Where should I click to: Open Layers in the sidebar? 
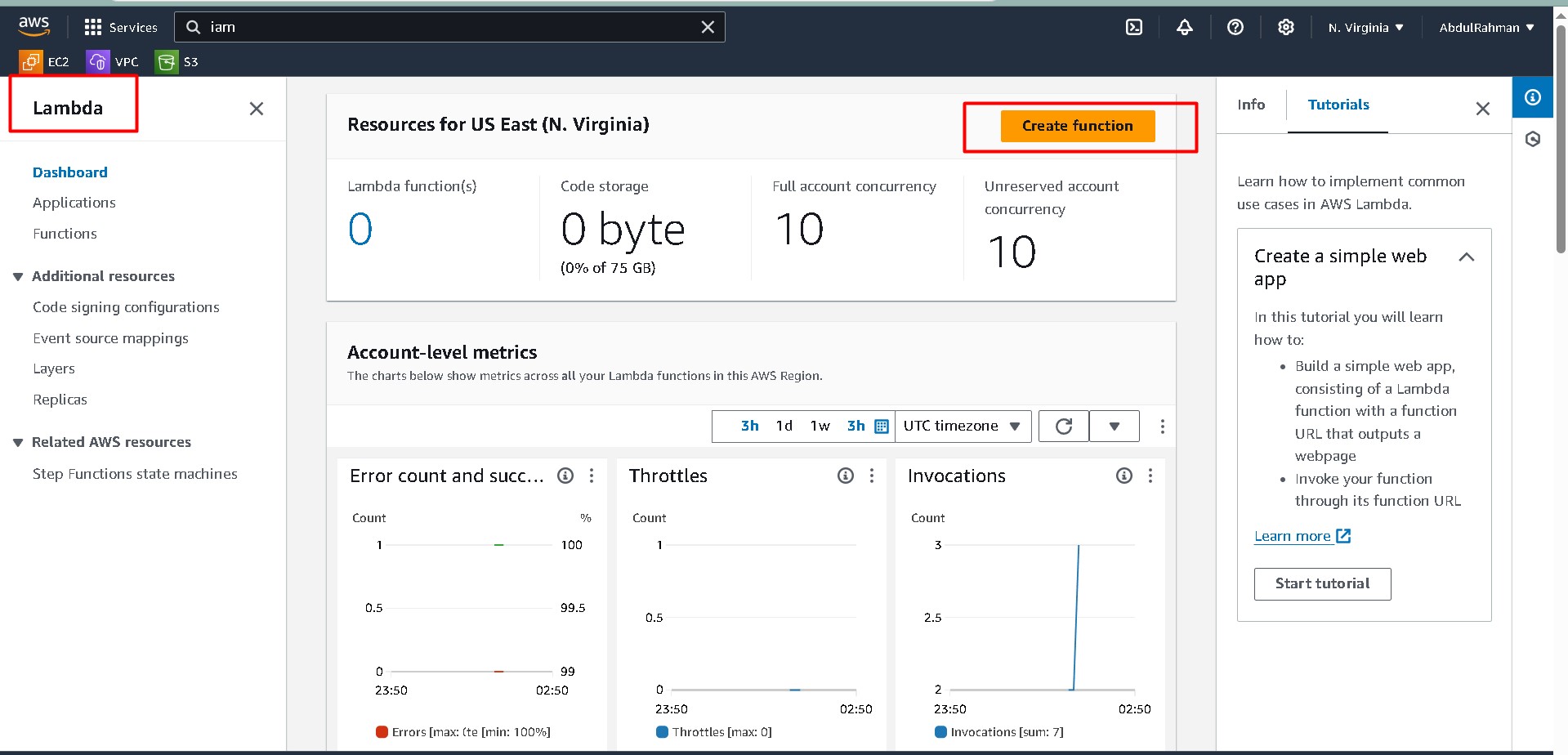pos(54,369)
